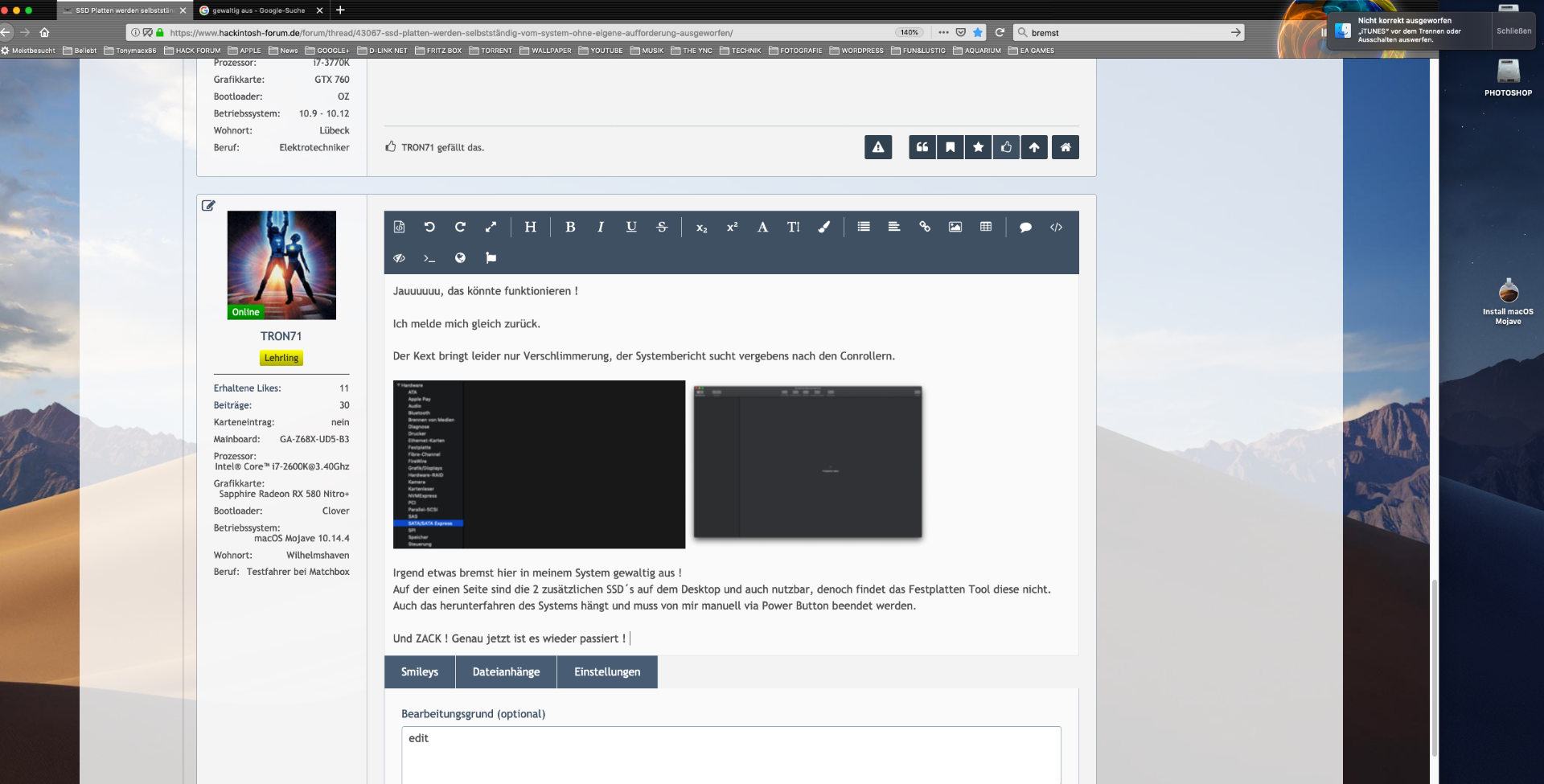Toggle italic formatting in the editor
This screenshot has width=1544, height=784.
pos(601,227)
